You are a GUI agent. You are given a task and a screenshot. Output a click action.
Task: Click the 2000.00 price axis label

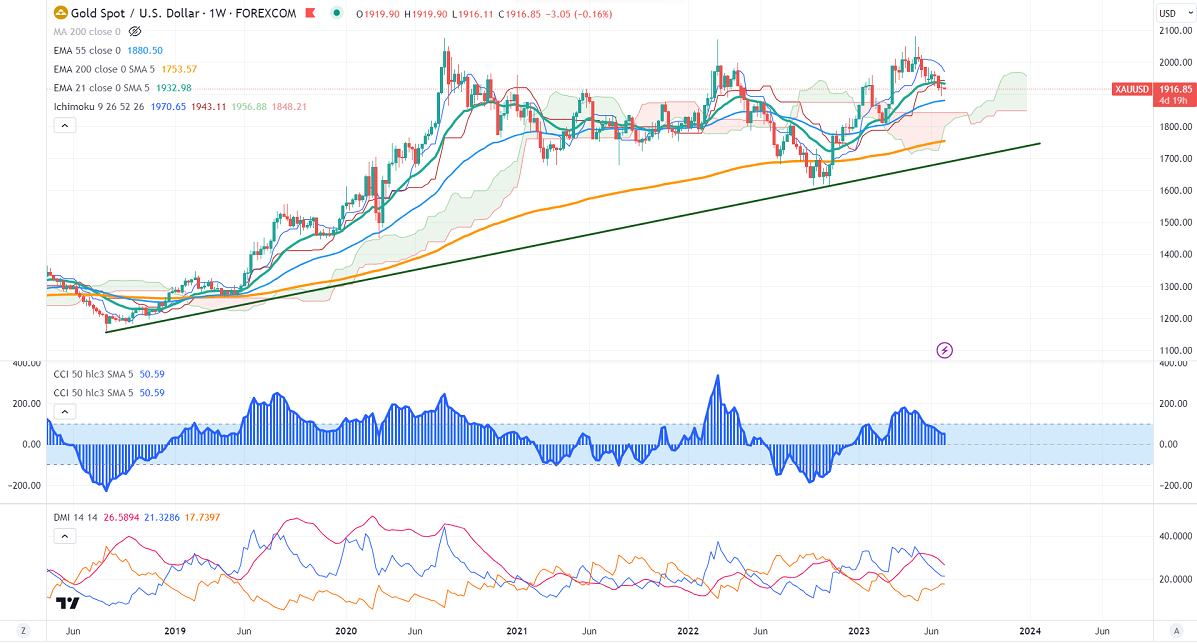pos(1176,63)
